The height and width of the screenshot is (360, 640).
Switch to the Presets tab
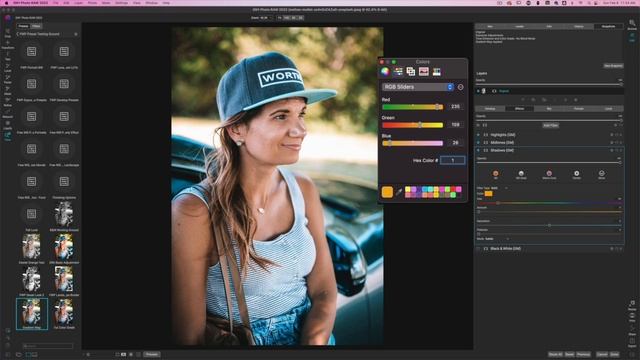(23, 26)
